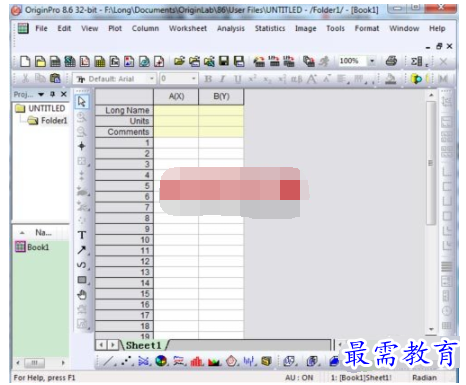
Task: Select column header B(Y)
Action: point(221,97)
